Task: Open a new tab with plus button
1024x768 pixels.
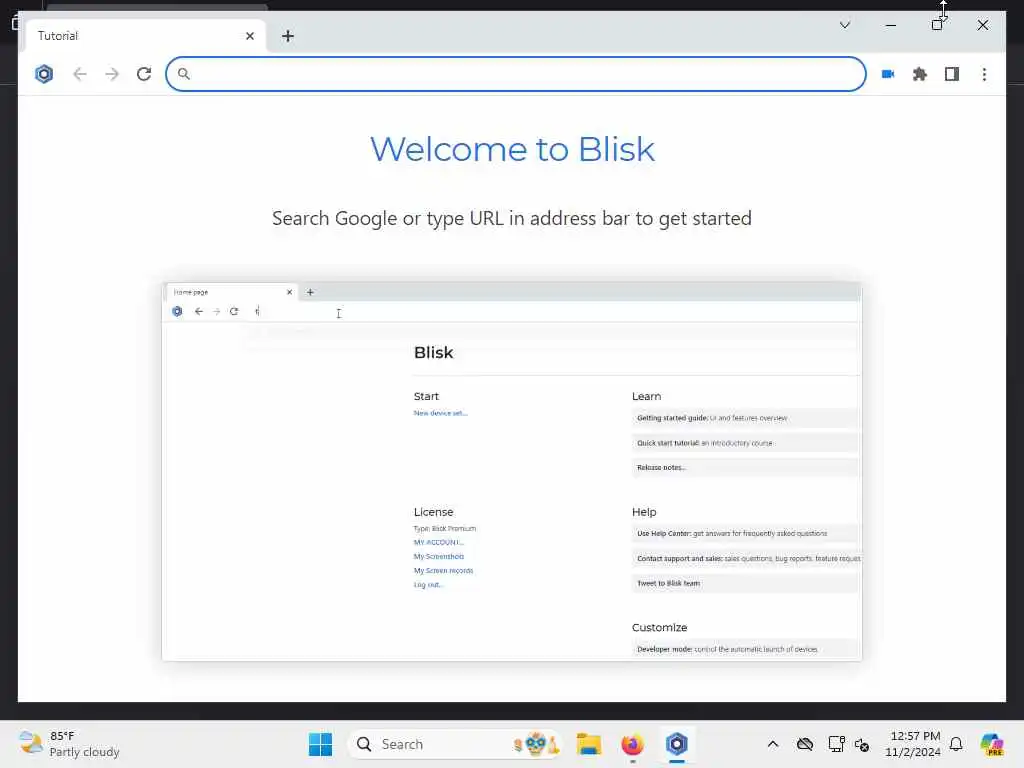Action: [x=288, y=36]
